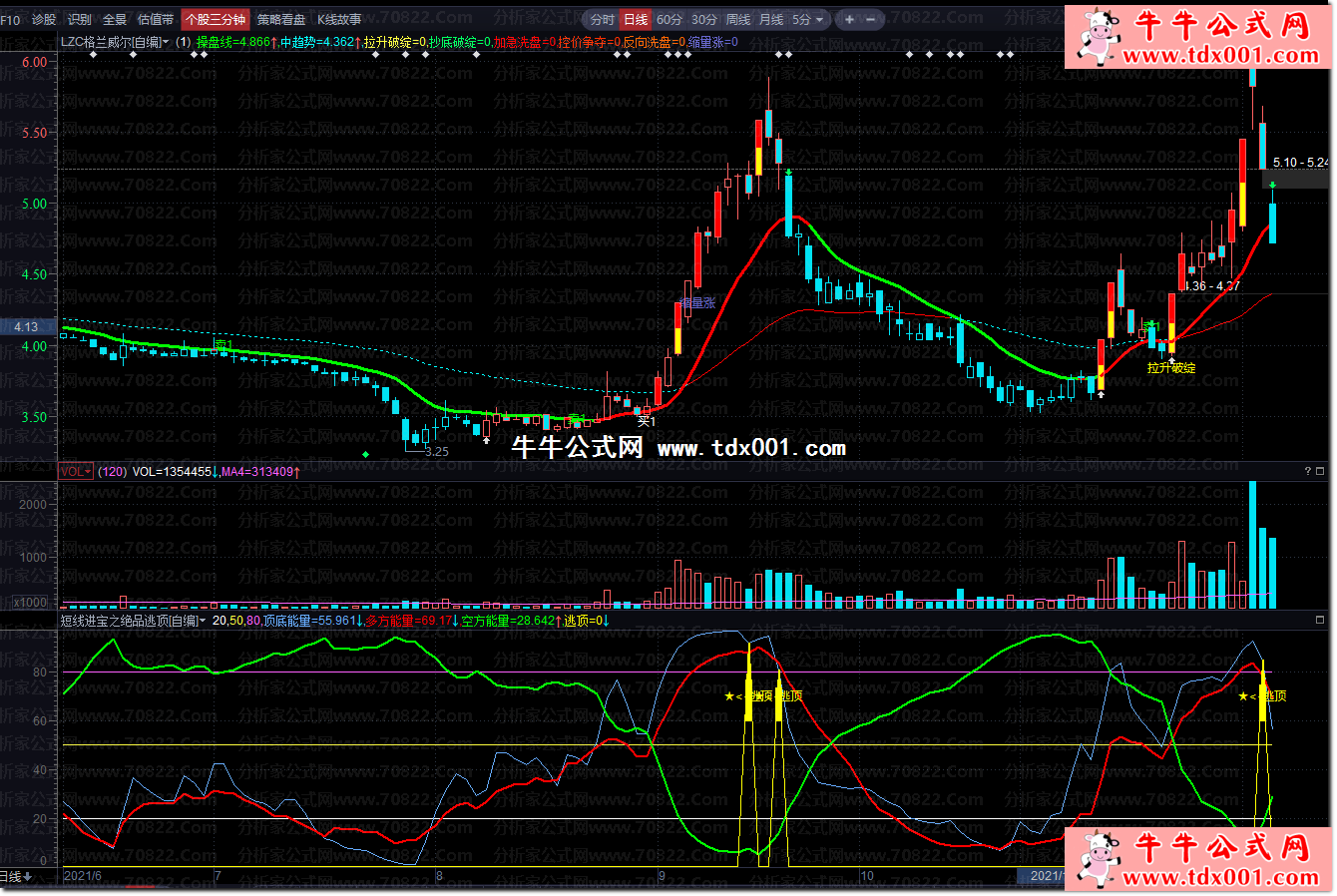Open the VOL indicator dropdown

pyautogui.click(x=76, y=471)
